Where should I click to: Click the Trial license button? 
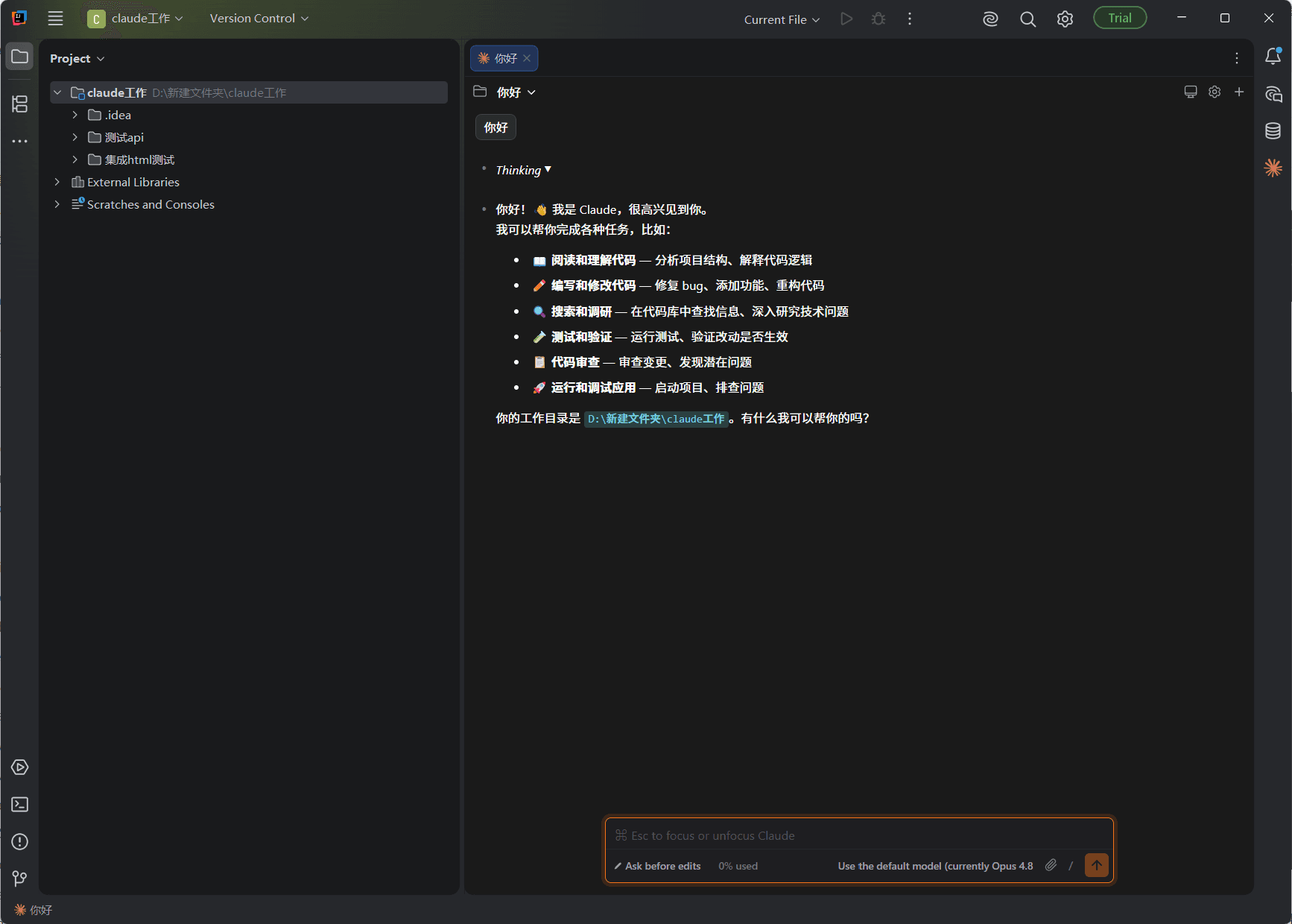click(x=1120, y=18)
